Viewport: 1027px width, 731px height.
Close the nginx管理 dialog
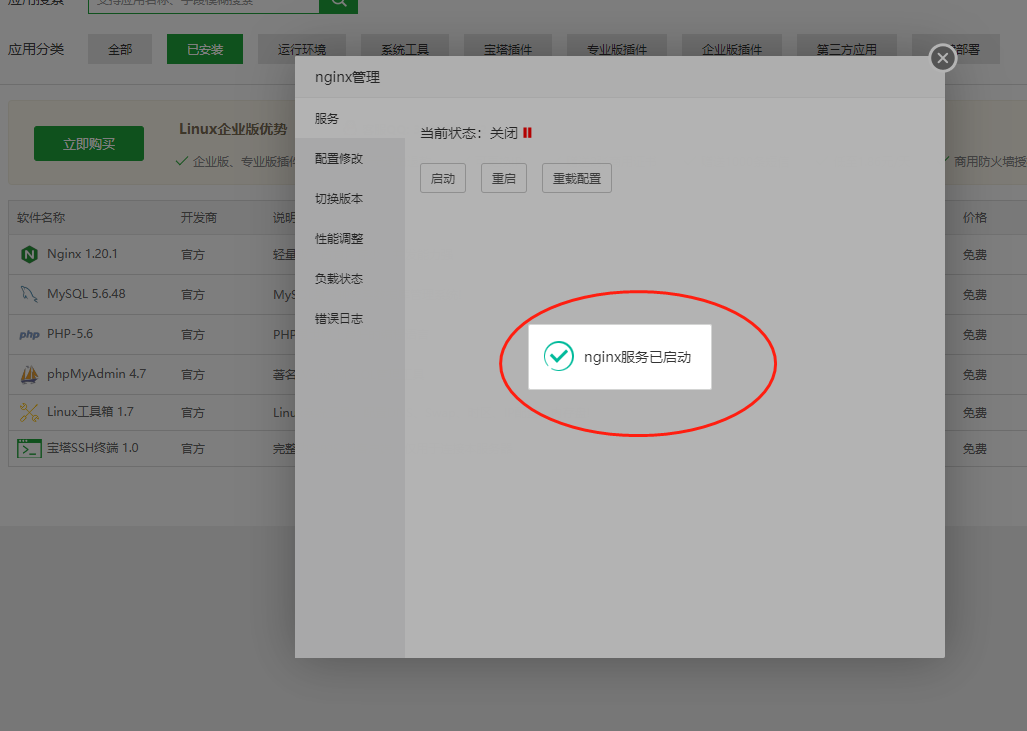point(943,58)
